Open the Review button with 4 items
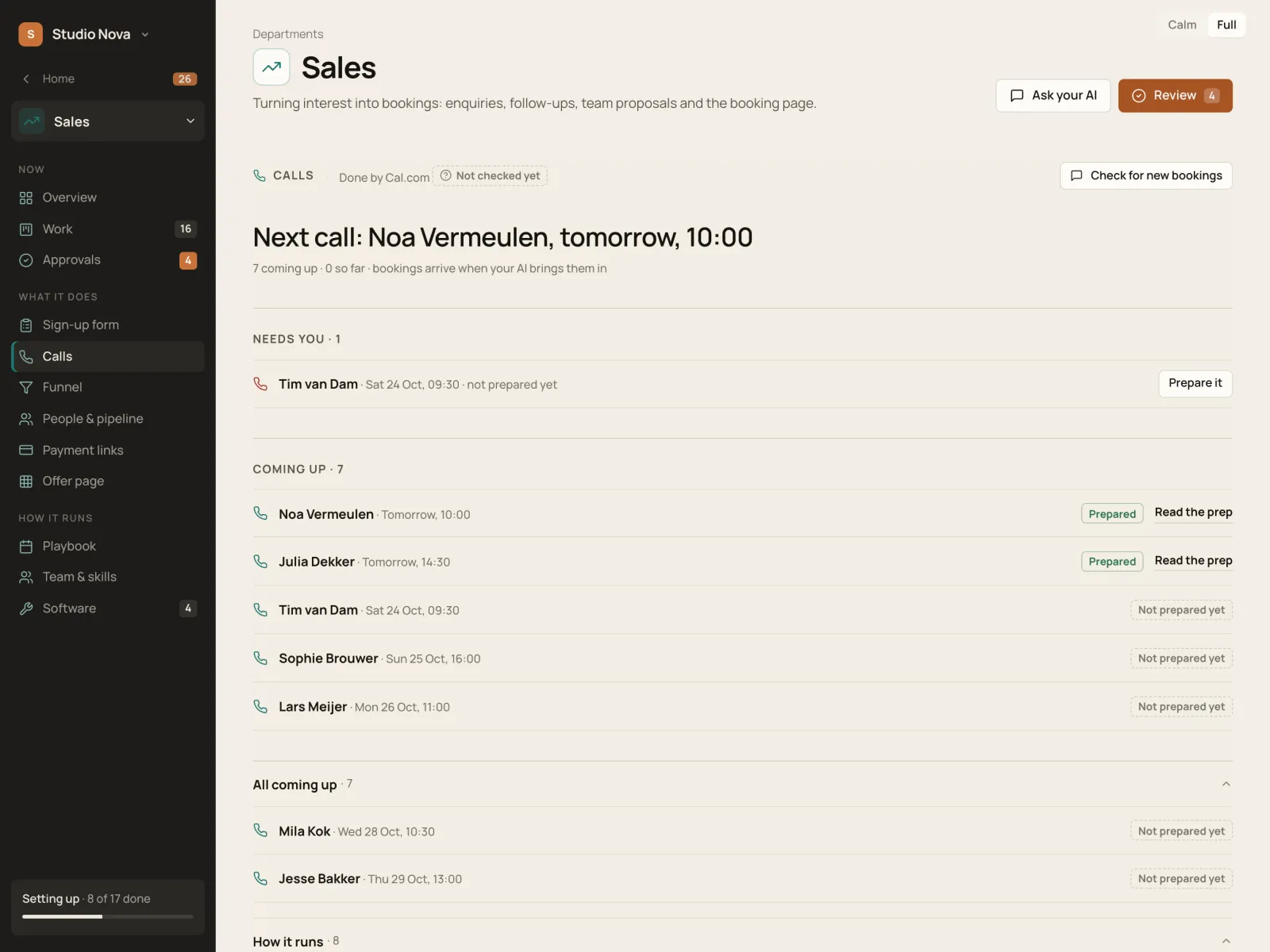Viewport: 1270px width, 952px height. (x=1175, y=95)
